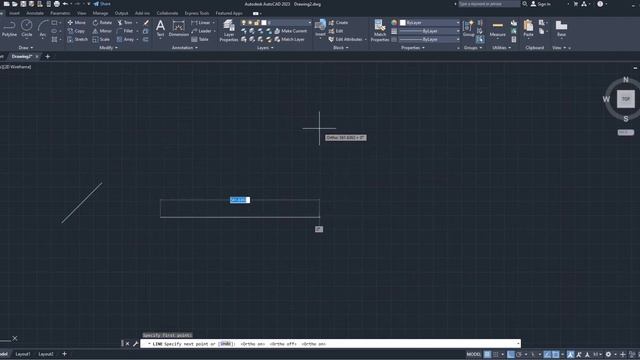Open the Manage ribbon tab
This screenshot has height=360, width=640.
(100, 13)
